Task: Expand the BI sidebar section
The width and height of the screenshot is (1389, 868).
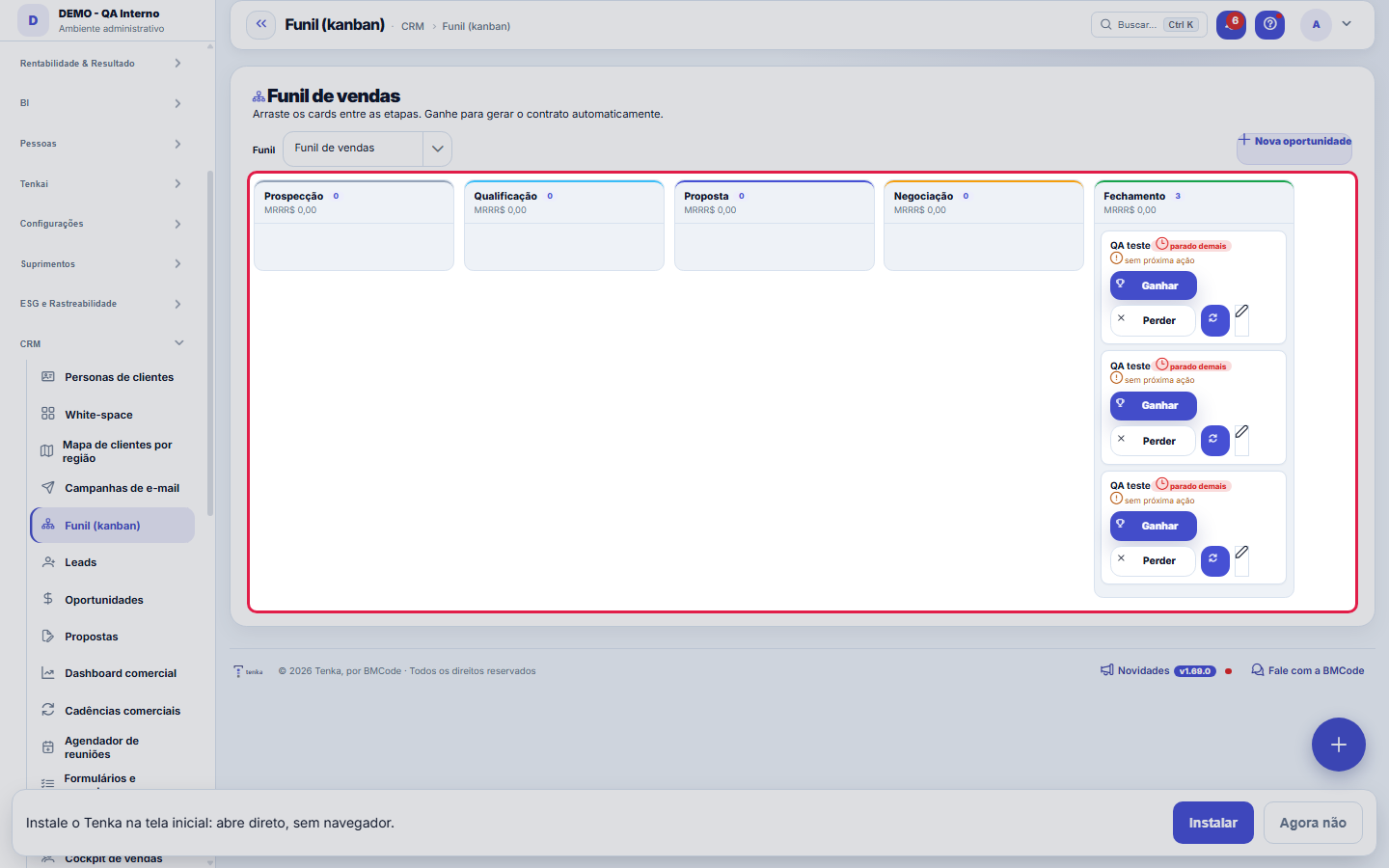Action: 101,103
